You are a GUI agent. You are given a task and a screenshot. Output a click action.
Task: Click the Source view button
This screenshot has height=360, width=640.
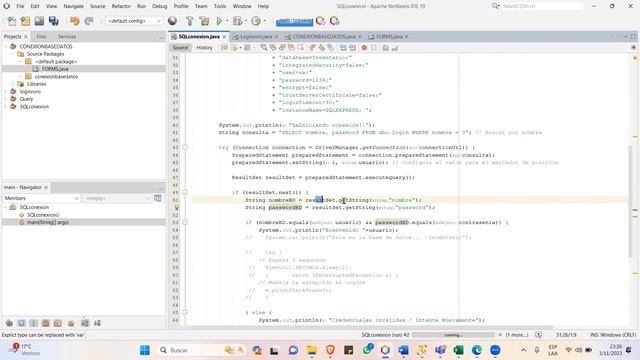(x=180, y=48)
